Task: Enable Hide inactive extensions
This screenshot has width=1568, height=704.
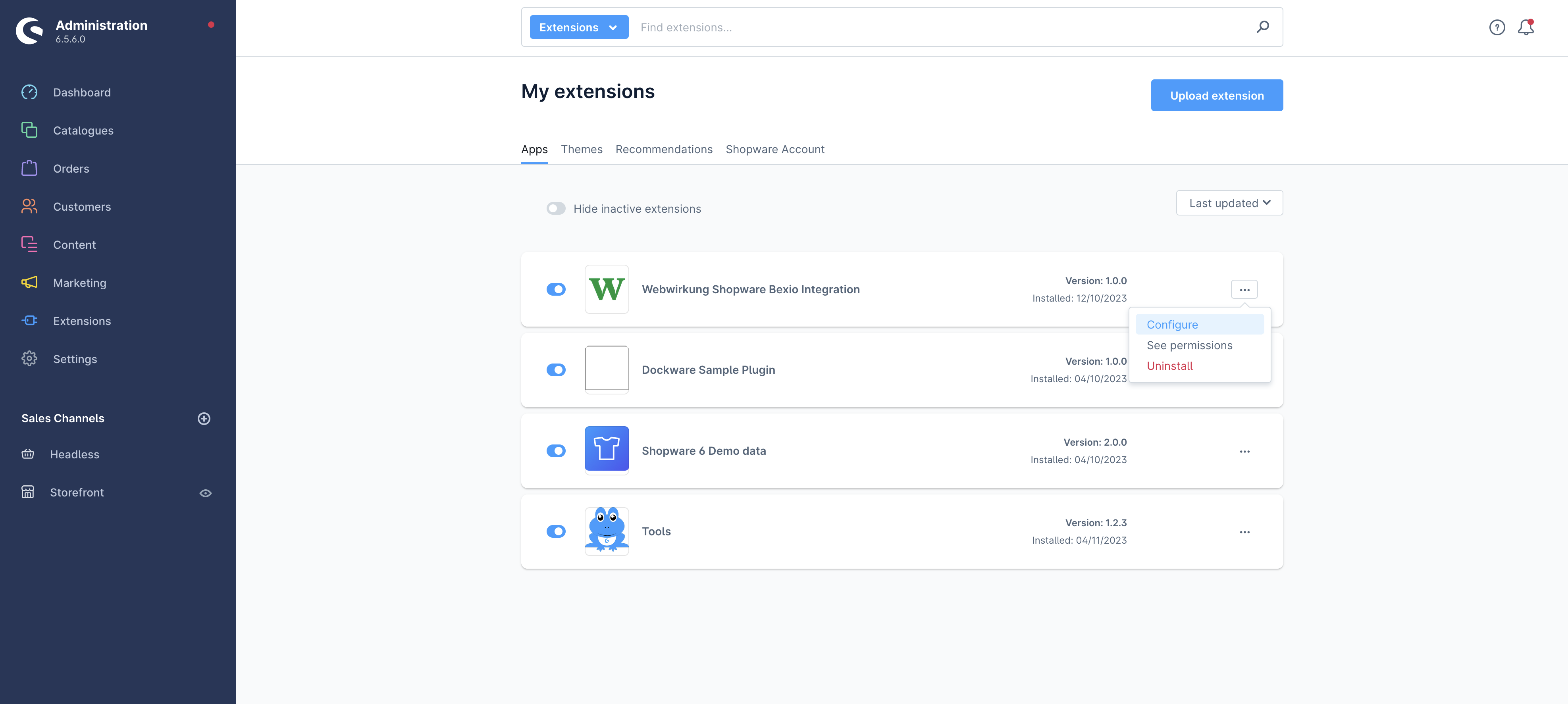Action: pyautogui.click(x=556, y=208)
